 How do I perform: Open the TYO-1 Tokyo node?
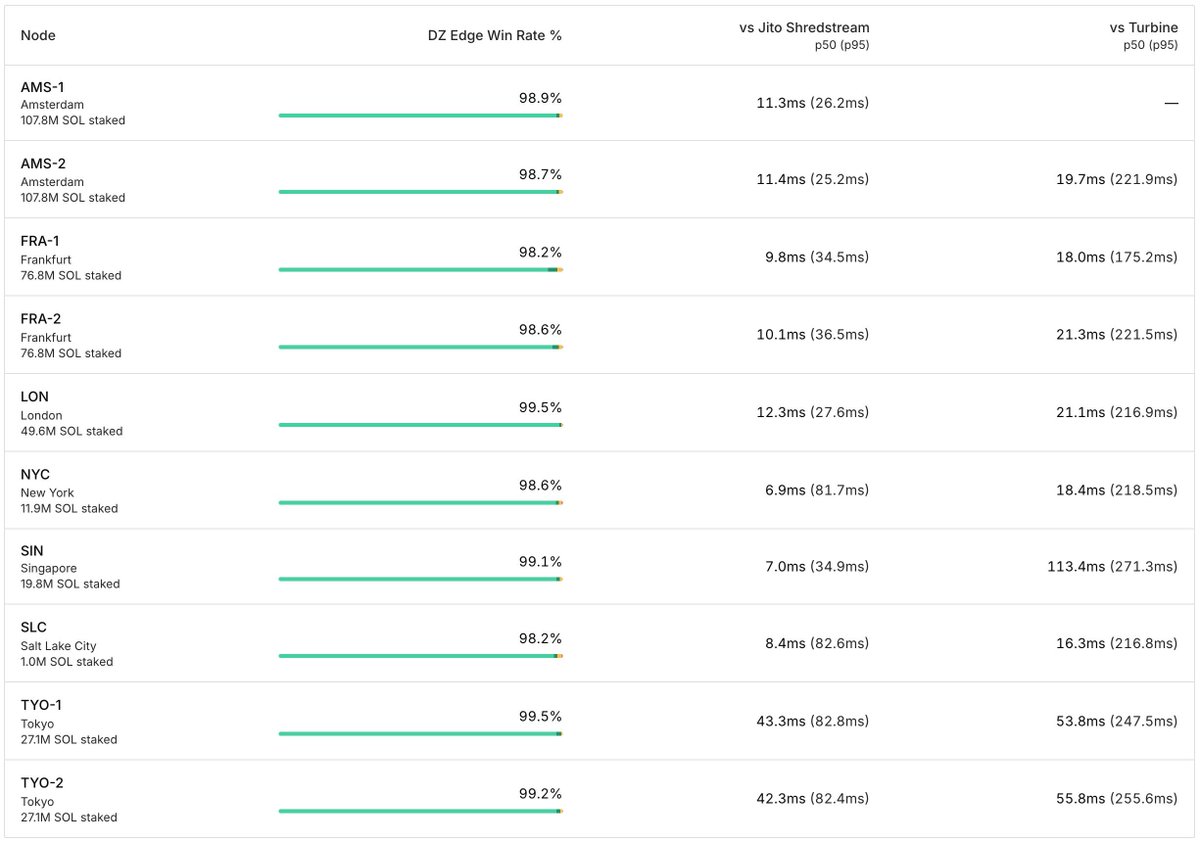coord(600,721)
